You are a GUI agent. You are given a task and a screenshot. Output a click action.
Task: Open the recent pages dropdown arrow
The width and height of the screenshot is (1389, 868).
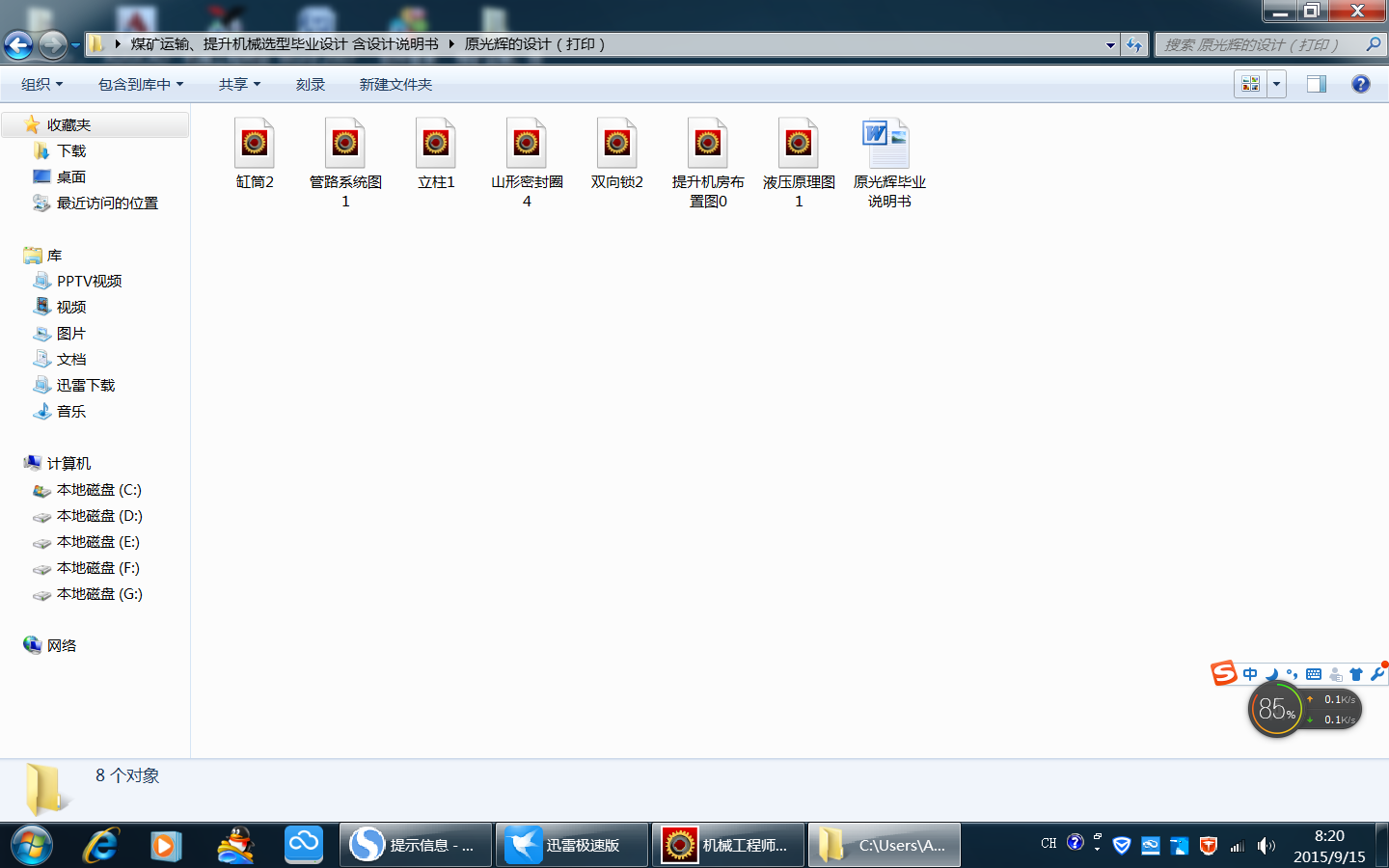[75, 44]
